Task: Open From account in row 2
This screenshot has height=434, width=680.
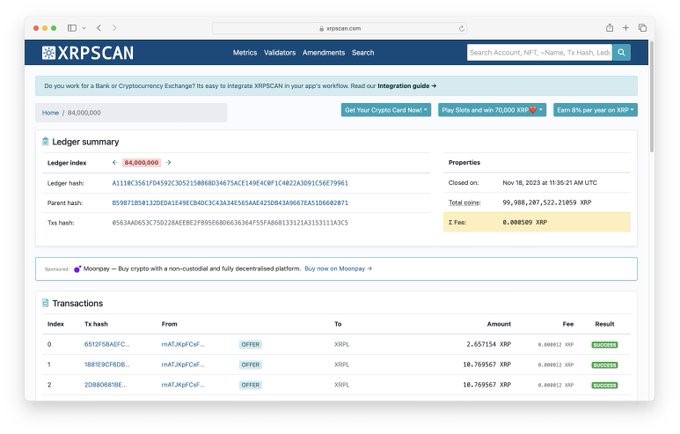Action: pyautogui.click(x=183, y=385)
